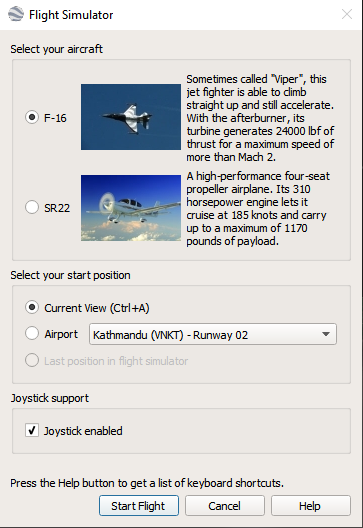Click the "Select your aircraft" group heading
The width and height of the screenshot is (363, 528).
[57, 49]
